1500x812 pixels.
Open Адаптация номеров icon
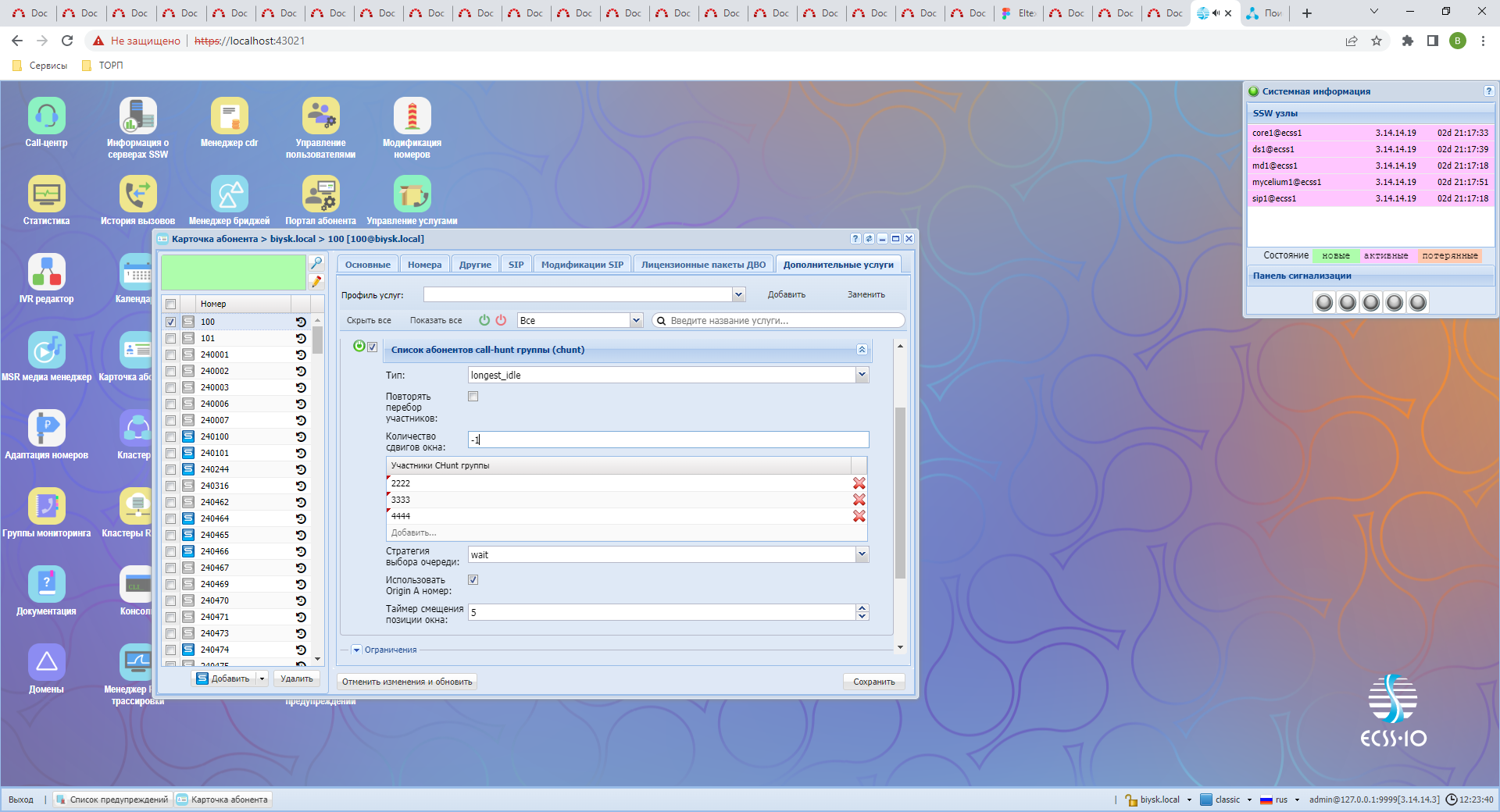47,429
